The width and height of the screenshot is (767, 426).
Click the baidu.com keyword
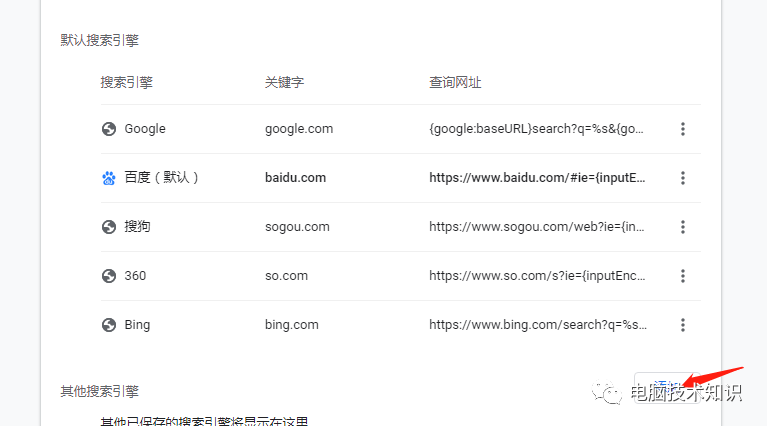(x=295, y=178)
